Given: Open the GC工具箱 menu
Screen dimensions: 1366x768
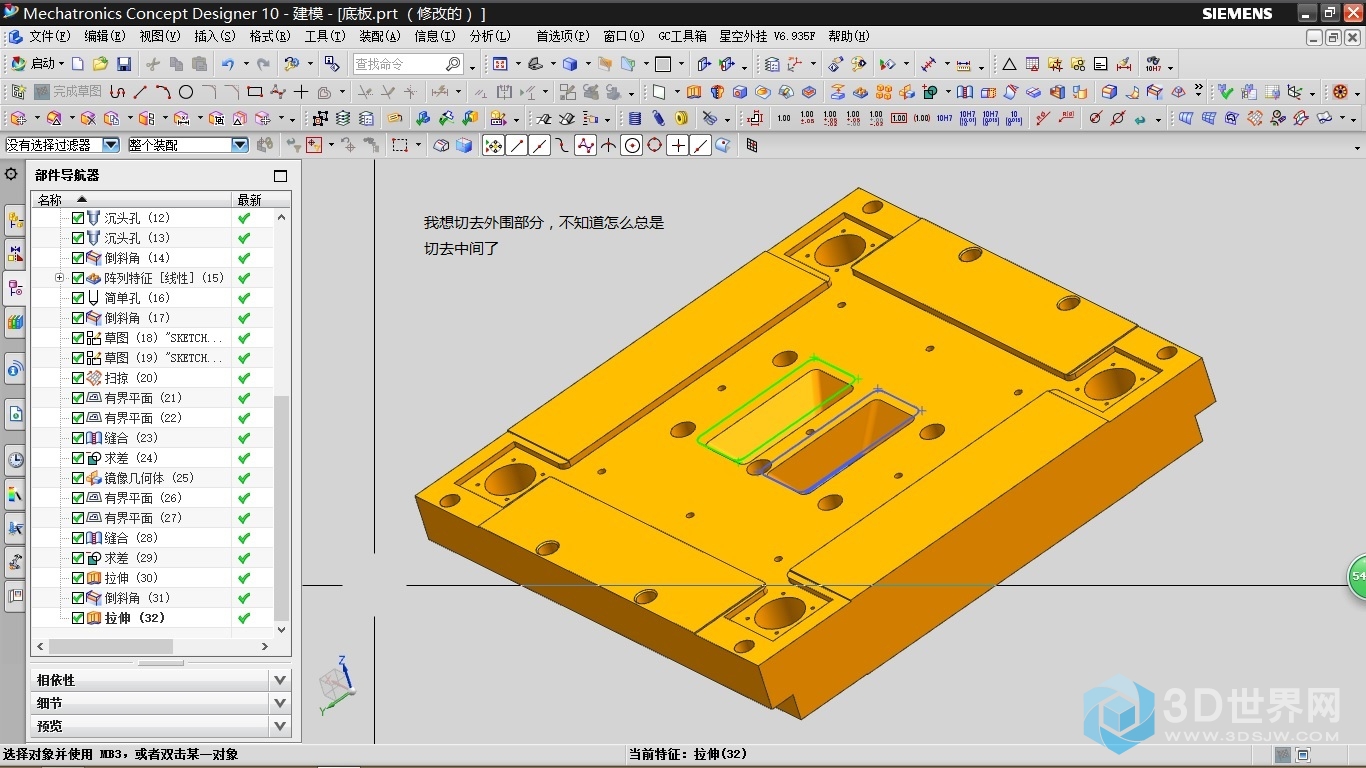Looking at the screenshot, I should pos(682,36).
